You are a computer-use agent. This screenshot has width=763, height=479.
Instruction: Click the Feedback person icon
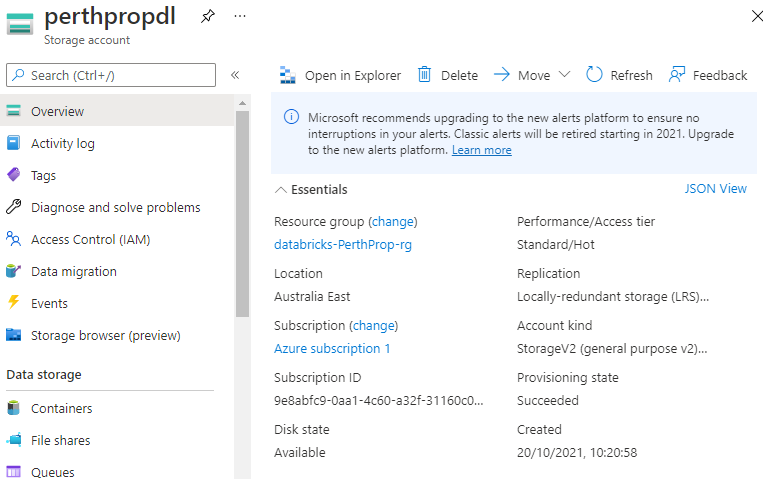[x=677, y=75]
